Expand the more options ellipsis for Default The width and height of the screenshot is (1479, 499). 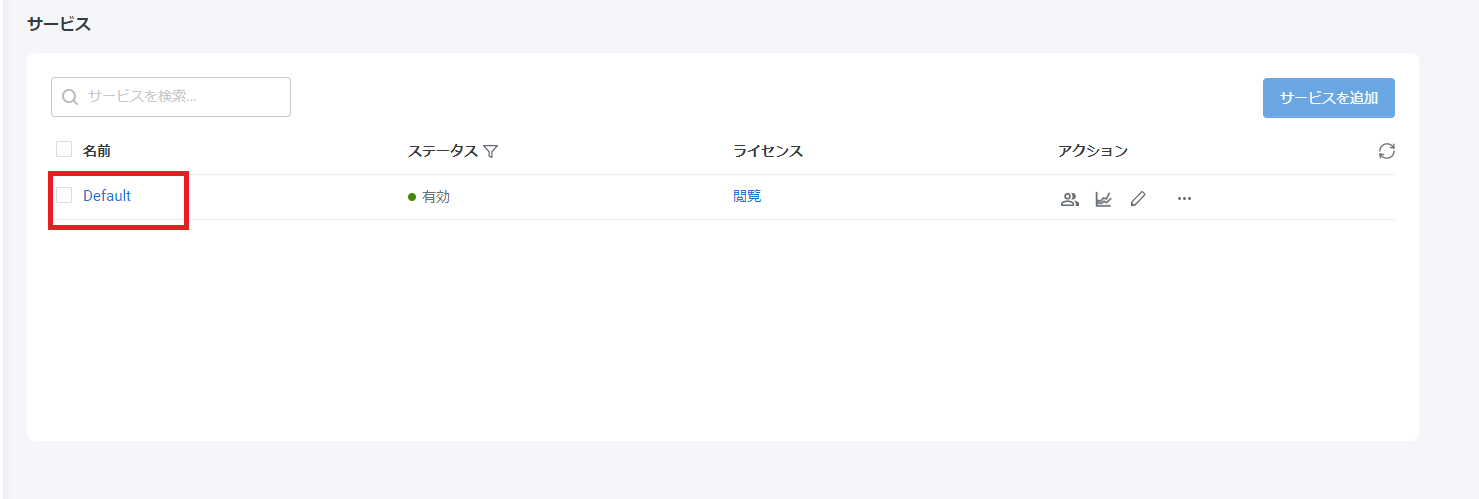pos(1184,199)
